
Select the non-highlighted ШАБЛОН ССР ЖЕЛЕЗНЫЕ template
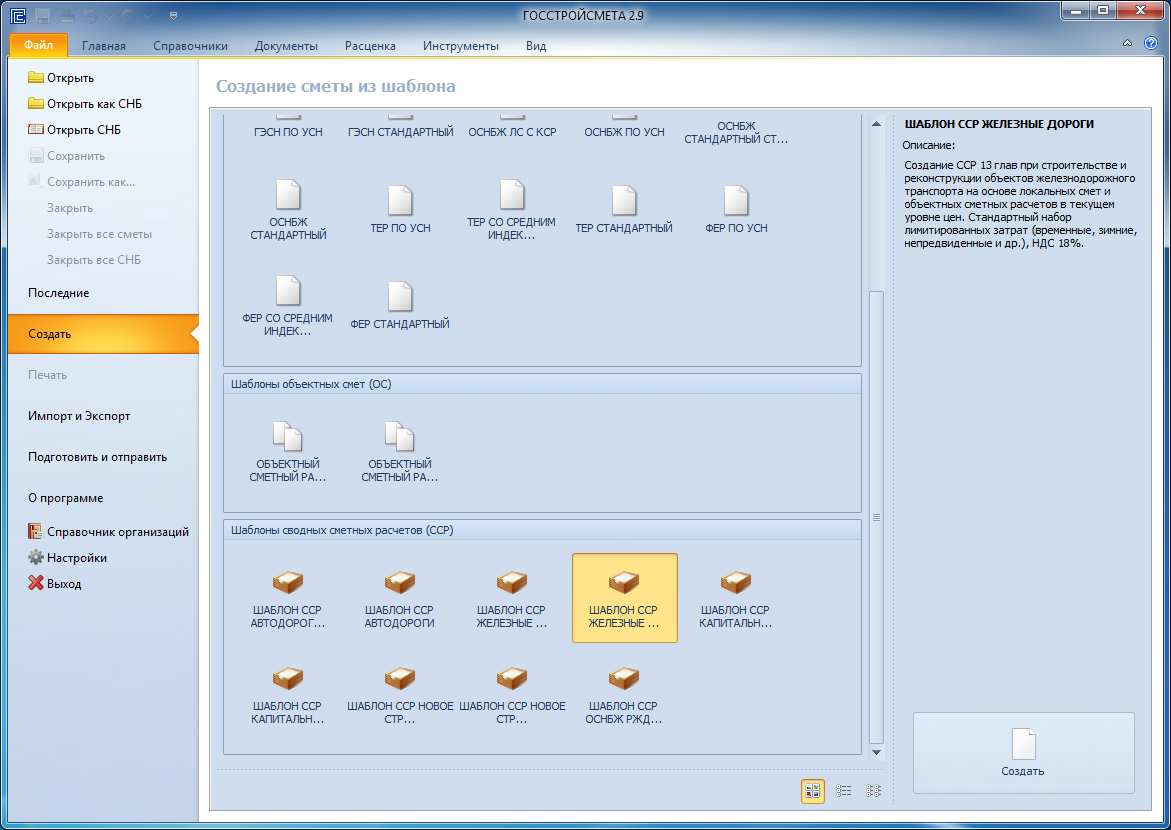pos(512,598)
